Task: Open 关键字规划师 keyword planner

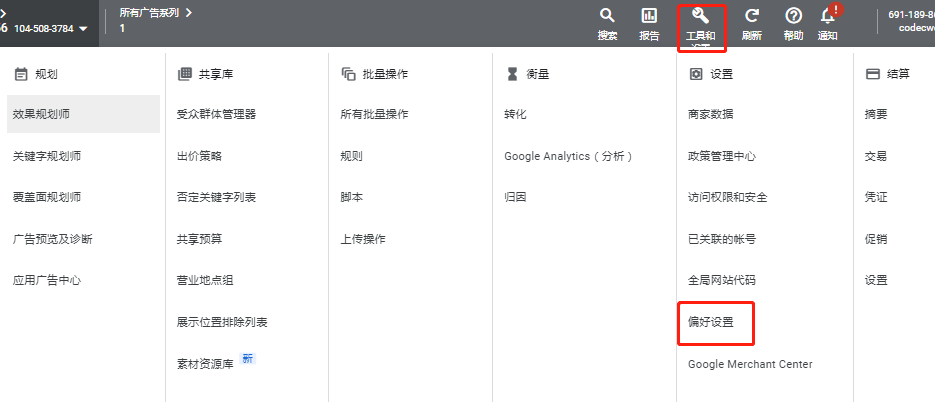Action: coord(47,156)
